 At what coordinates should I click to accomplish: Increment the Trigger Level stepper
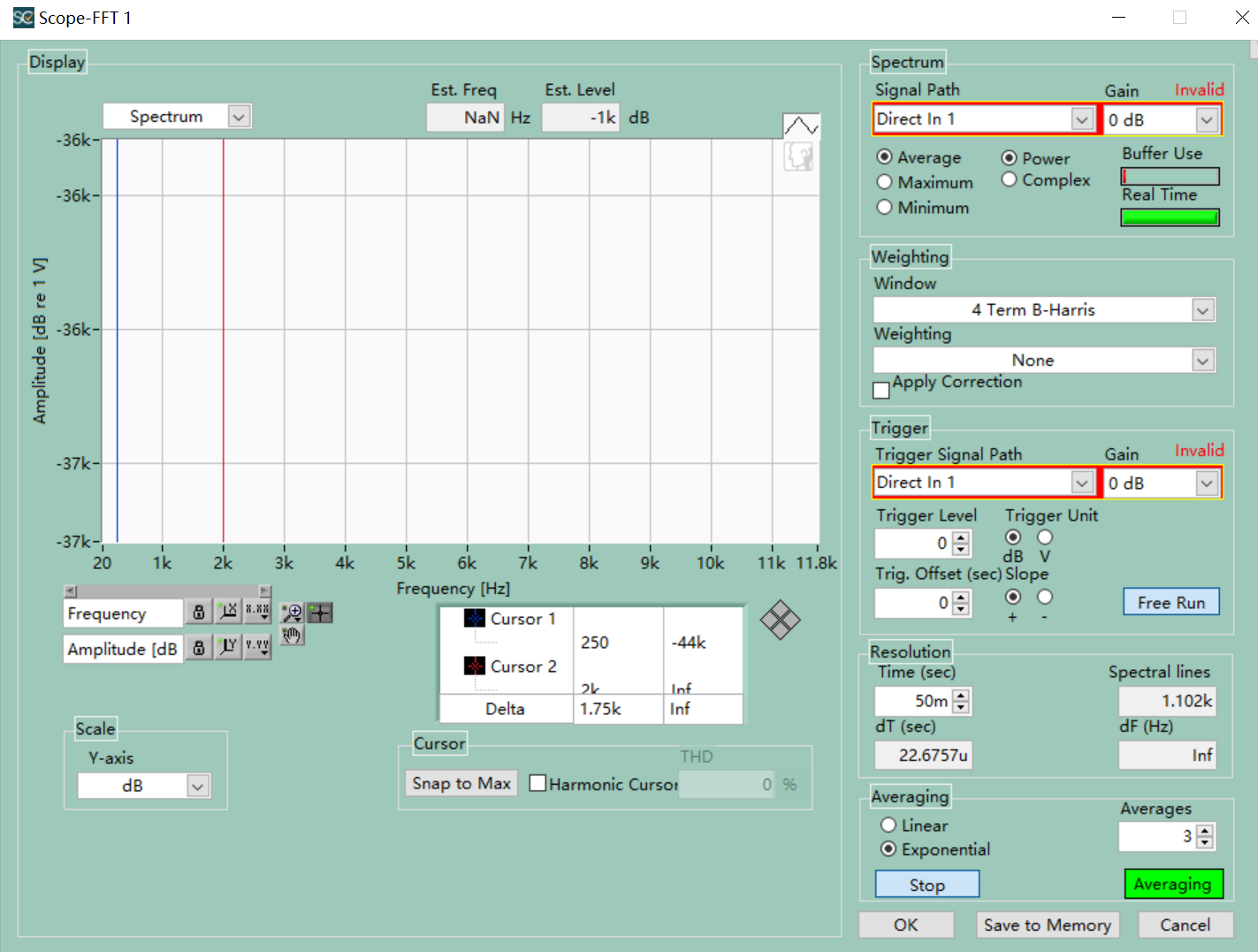point(962,537)
